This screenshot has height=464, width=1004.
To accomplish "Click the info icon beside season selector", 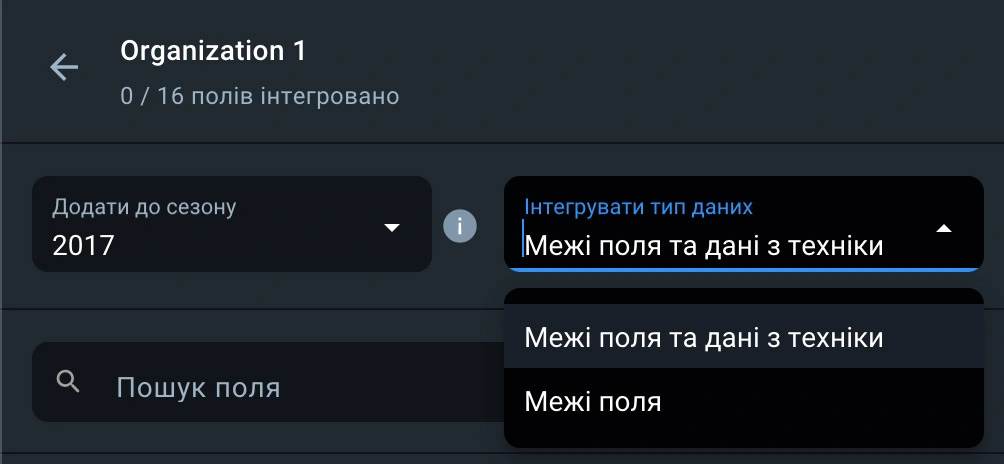I will [x=460, y=225].
